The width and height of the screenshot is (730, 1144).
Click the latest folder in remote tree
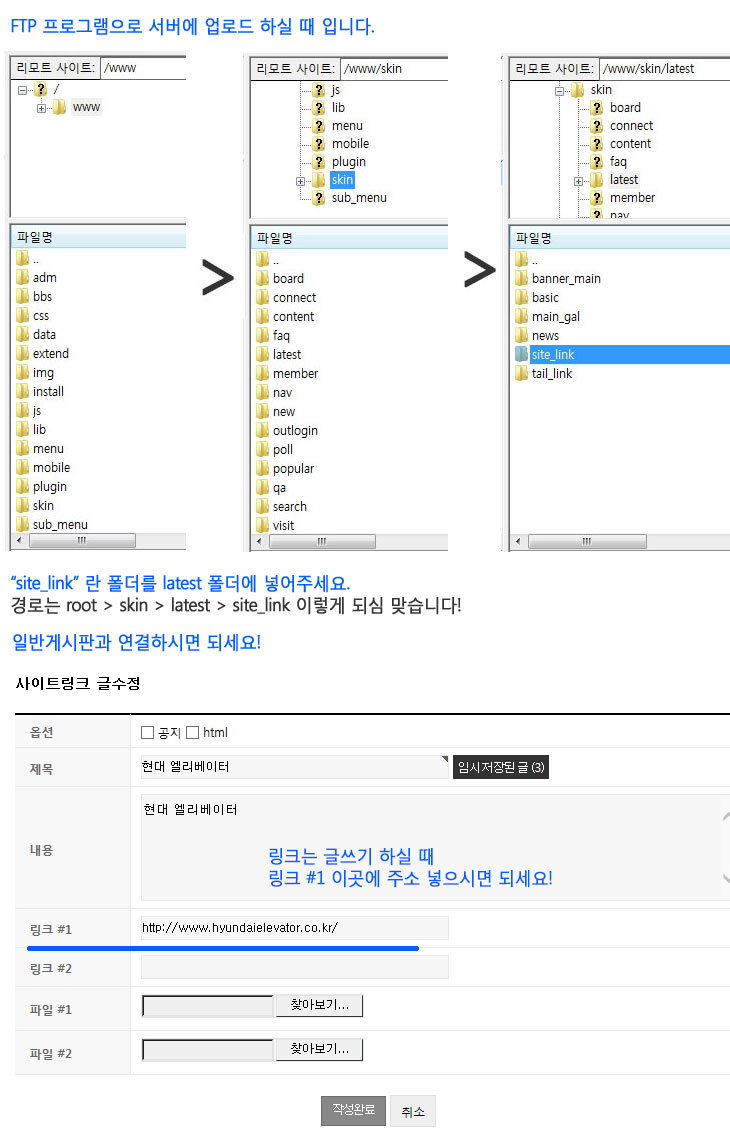pyautogui.click(x=623, y=180)
